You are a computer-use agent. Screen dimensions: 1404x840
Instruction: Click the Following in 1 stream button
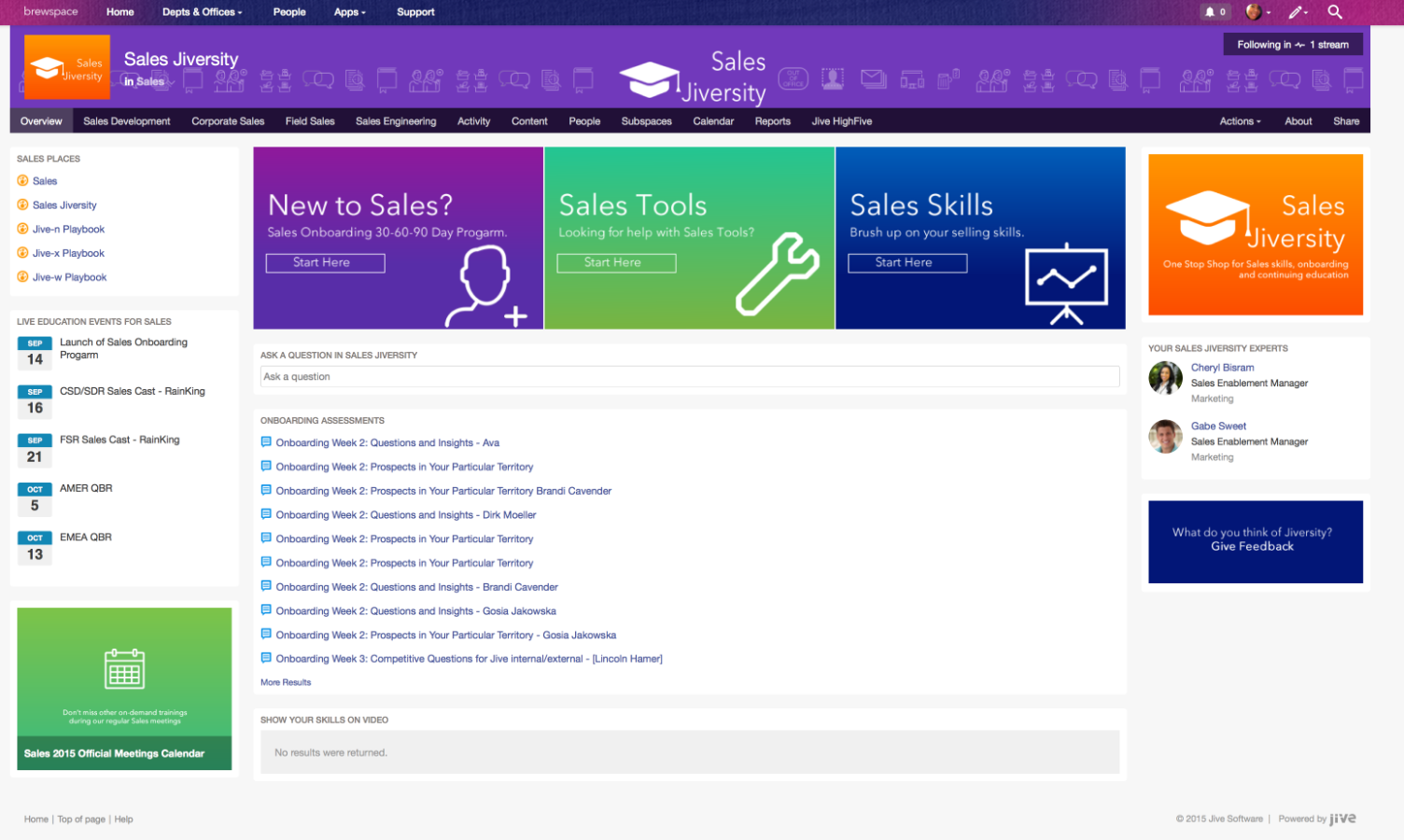(x=1292, y=45)
